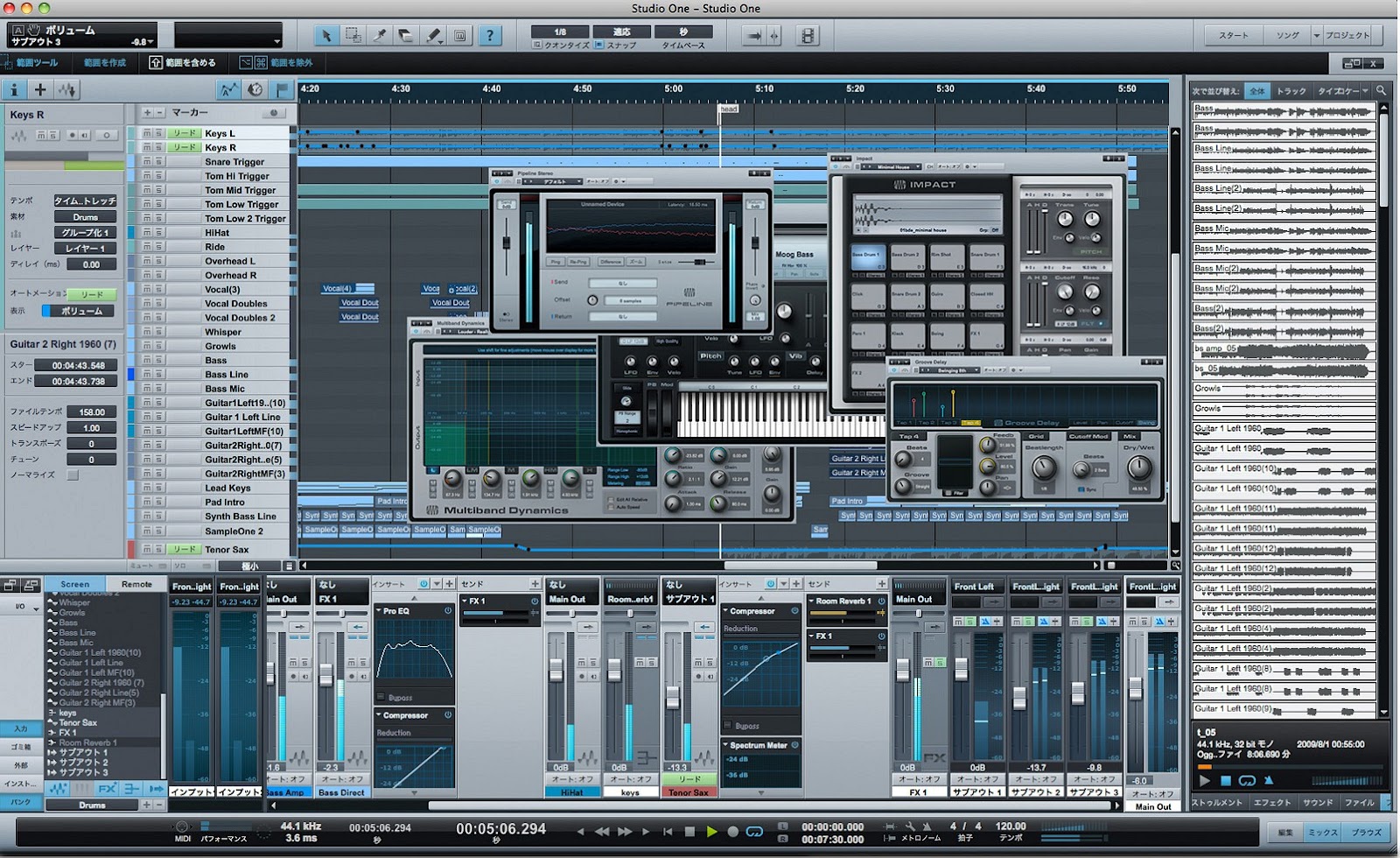Click the Tenor Sax channel fader

point(673,698)
